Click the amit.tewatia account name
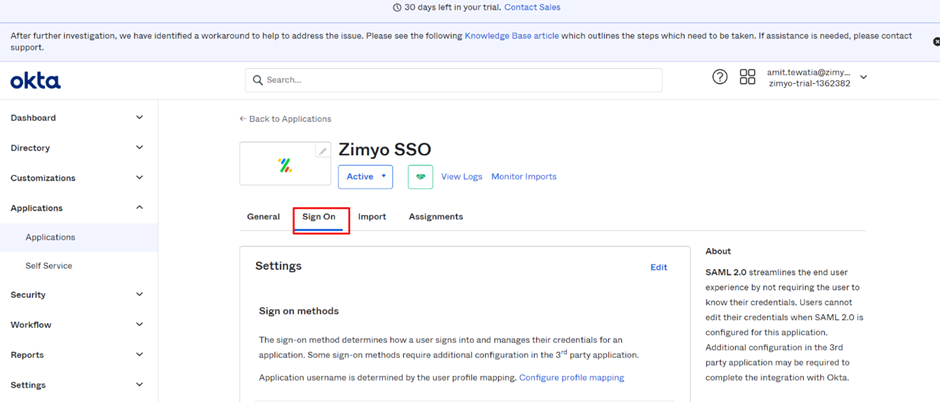This screenshot has height=402, width=940. [809, 72]
